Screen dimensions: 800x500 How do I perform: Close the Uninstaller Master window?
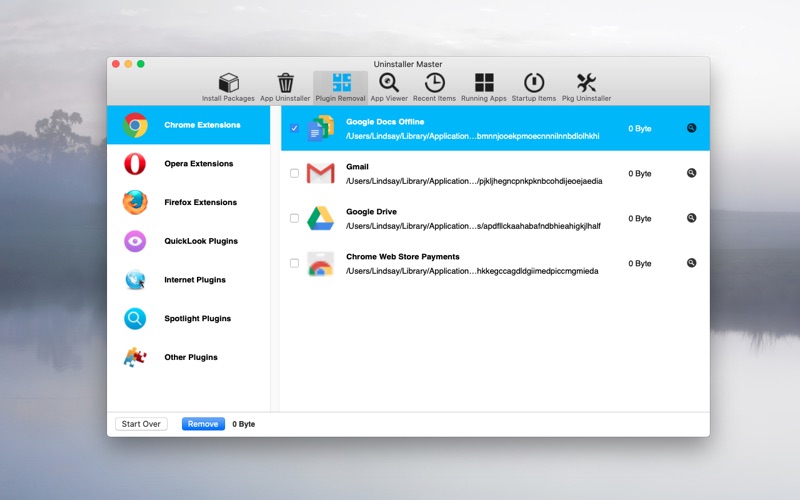coord(116,64)
